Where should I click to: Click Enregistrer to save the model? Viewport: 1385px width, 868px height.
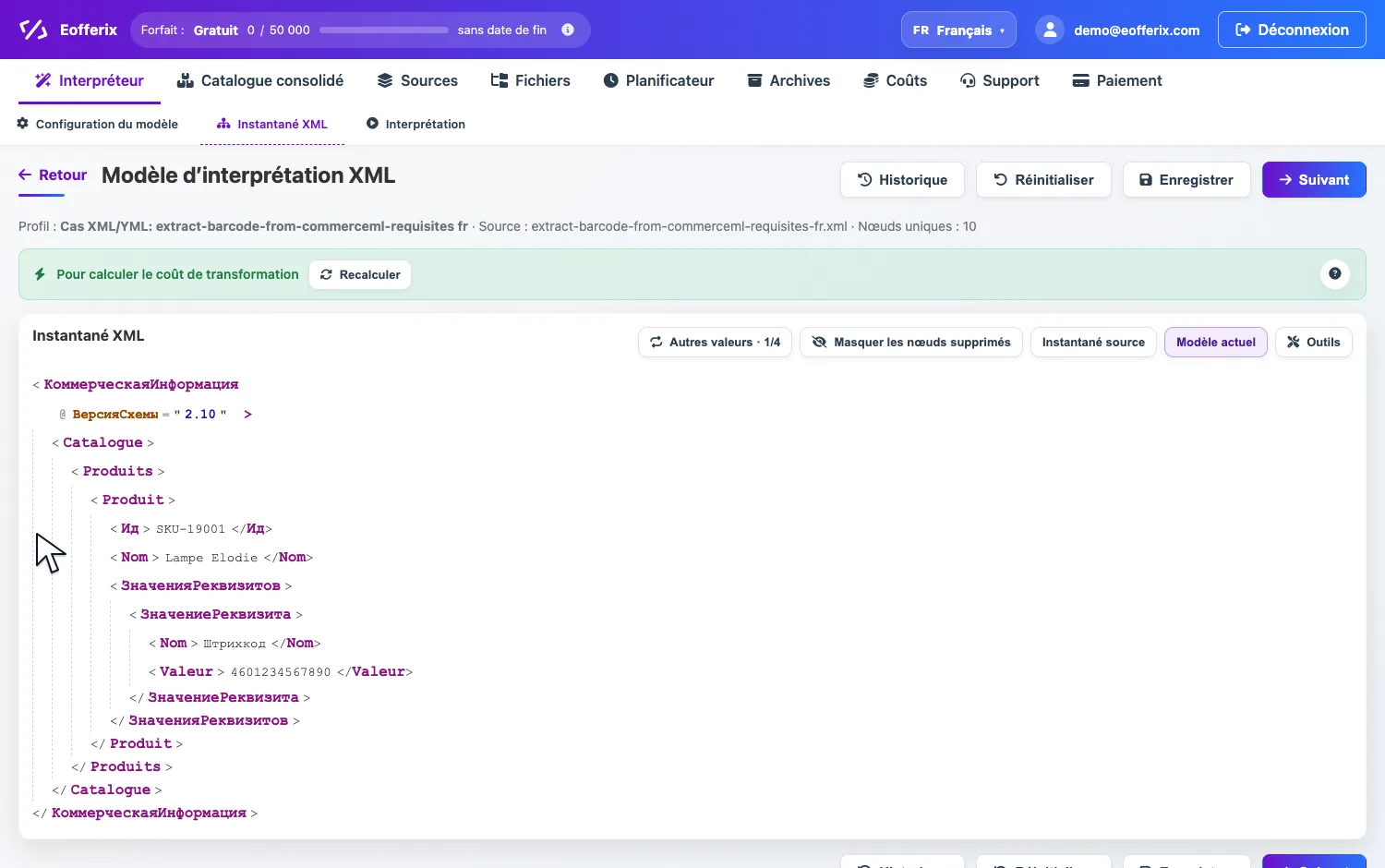click(x=1186, y=180)
